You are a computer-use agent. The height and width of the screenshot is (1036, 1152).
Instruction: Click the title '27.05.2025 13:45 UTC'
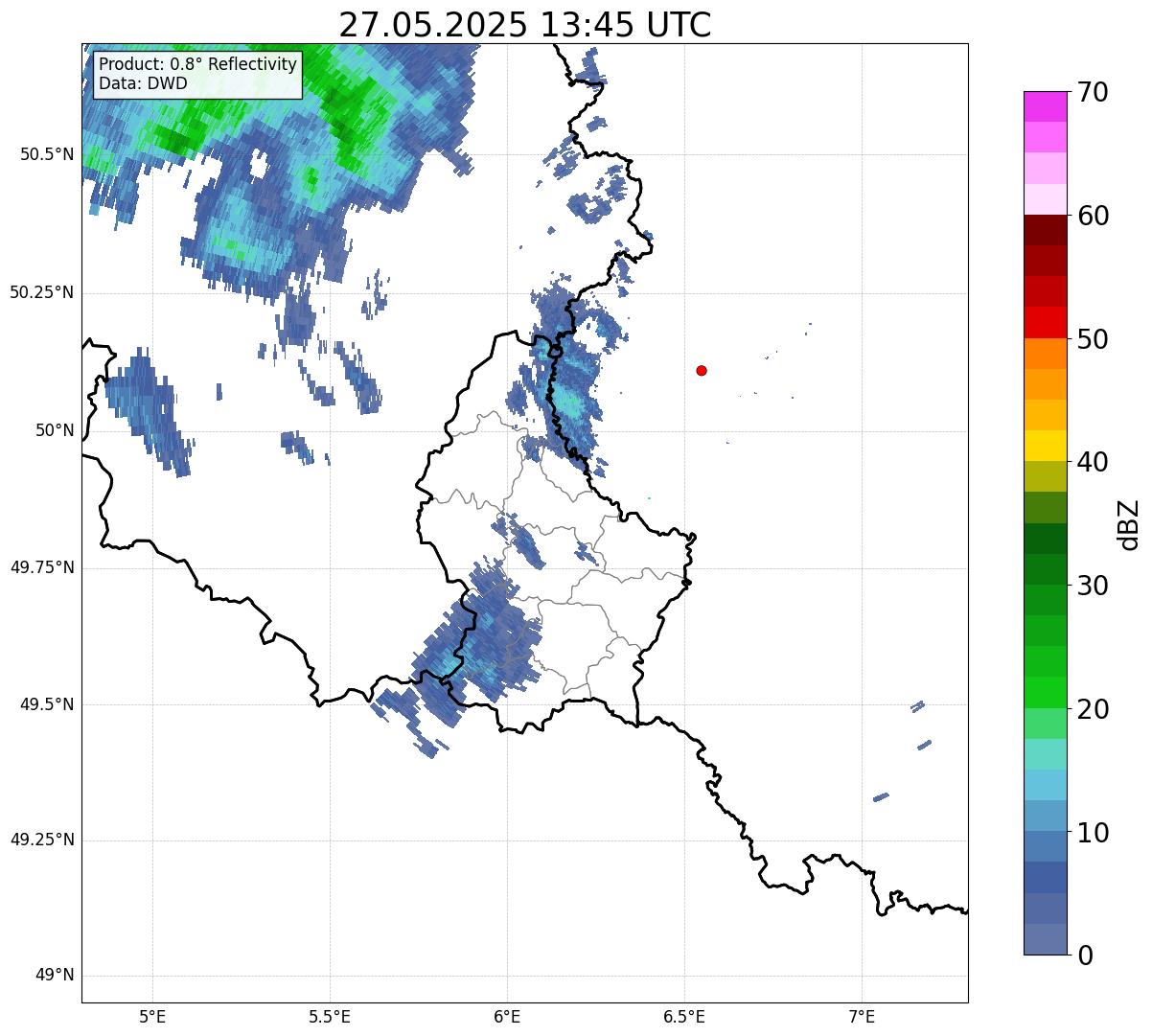[525, 25]
